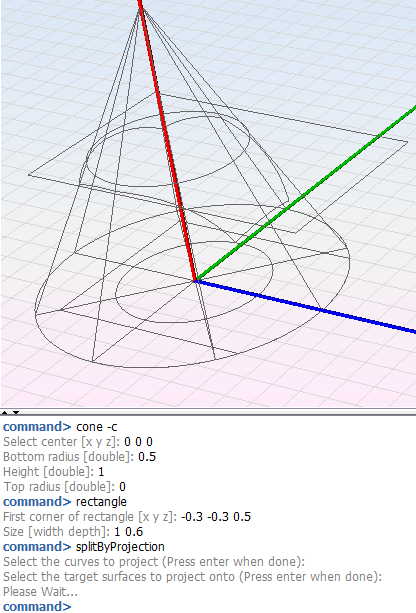
Task: Collapse console with splitter down arrow
Action: pyautogui.click(x=16, y=412)
